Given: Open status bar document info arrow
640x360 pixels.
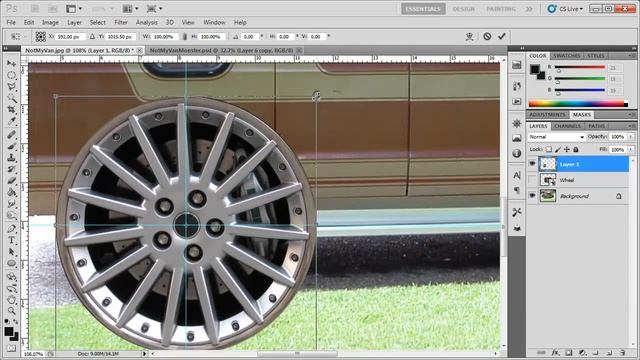Looking at the screenshot, I should [x=144, y=354].
